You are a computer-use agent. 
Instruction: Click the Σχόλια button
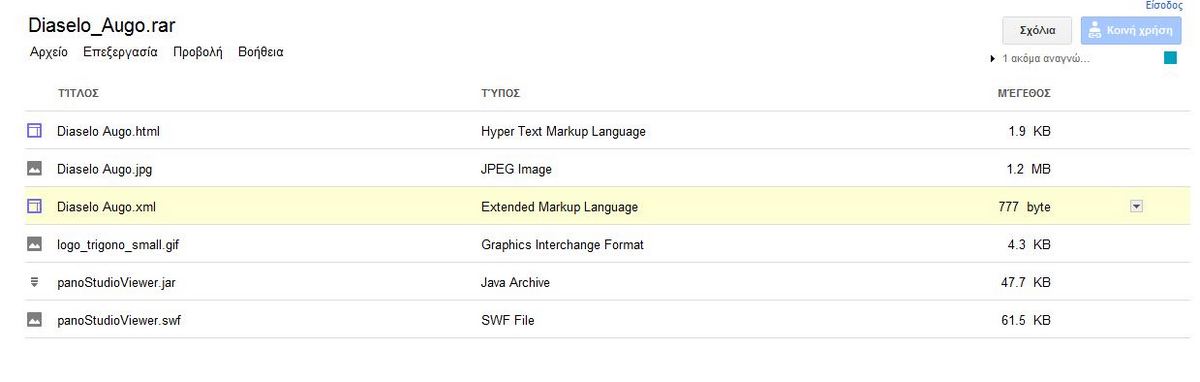1037,30
